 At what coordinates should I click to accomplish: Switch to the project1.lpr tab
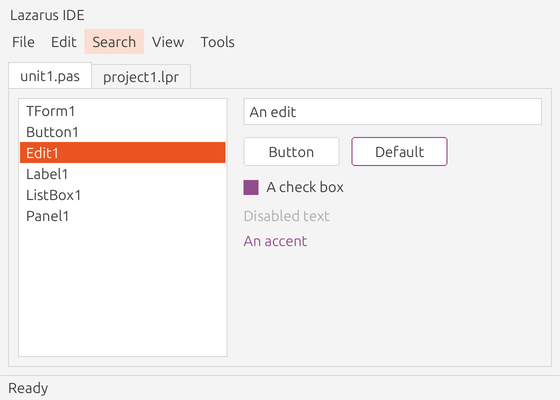point(141,76)
